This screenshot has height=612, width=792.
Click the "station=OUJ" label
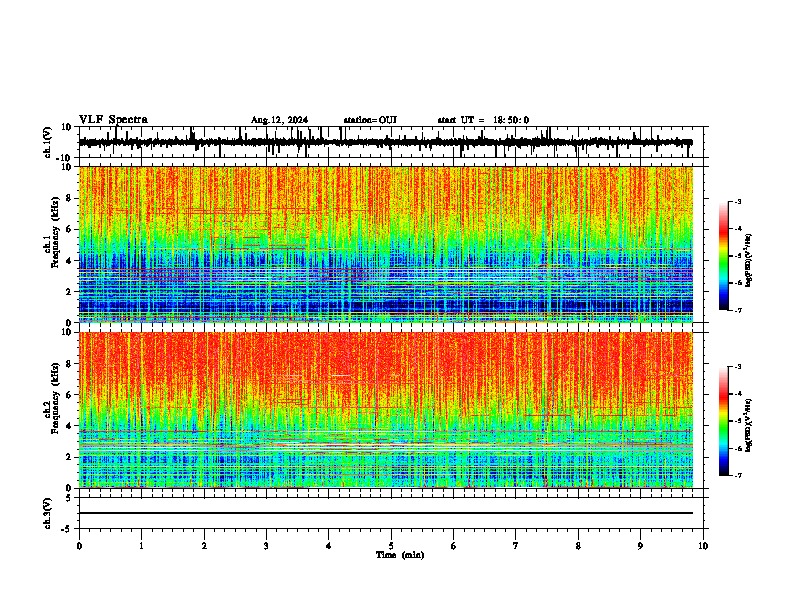(370, 120)
